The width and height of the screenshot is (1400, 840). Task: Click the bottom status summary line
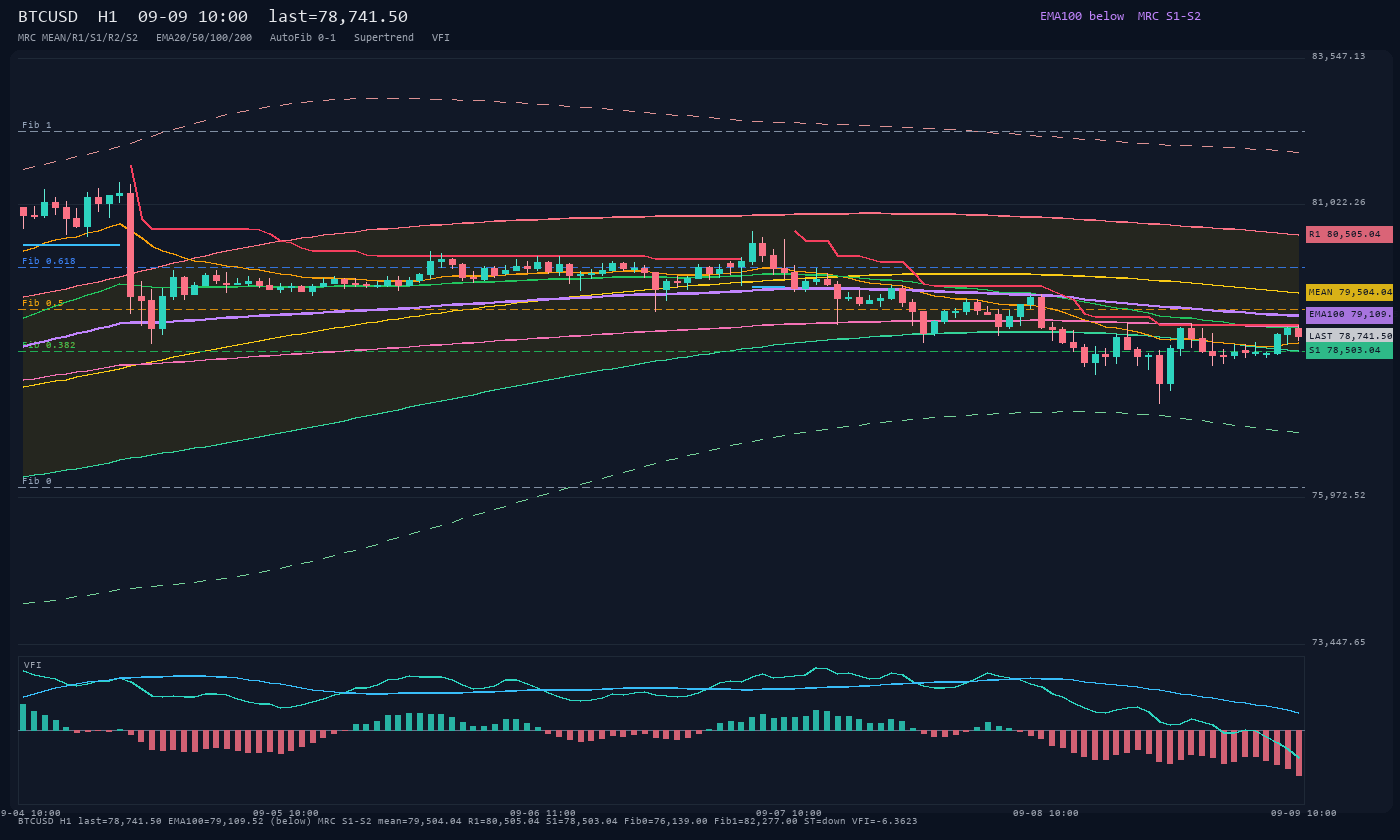tap(468, 821)
